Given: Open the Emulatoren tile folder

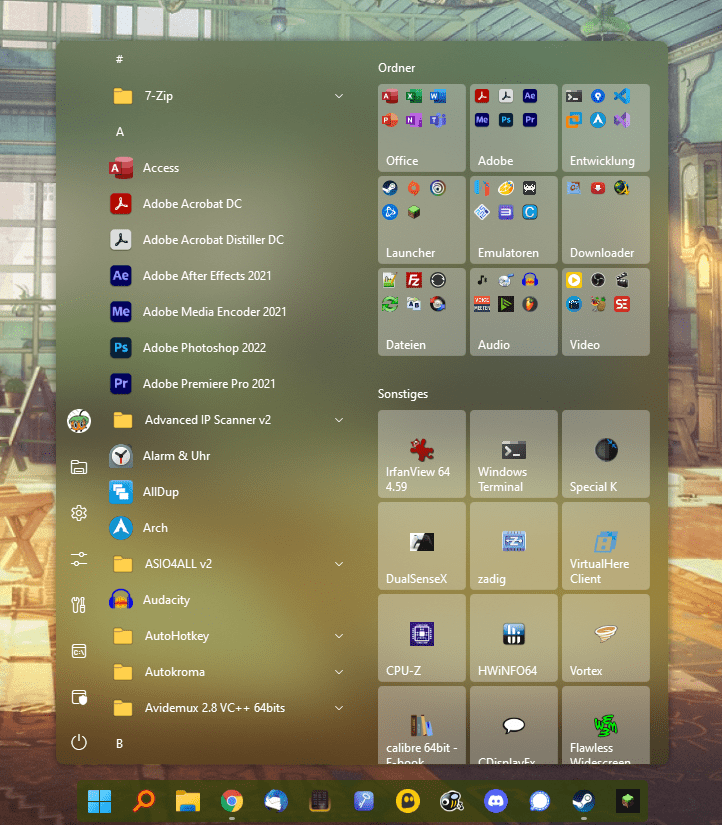Looking at the screenshot, I should 514,220.
